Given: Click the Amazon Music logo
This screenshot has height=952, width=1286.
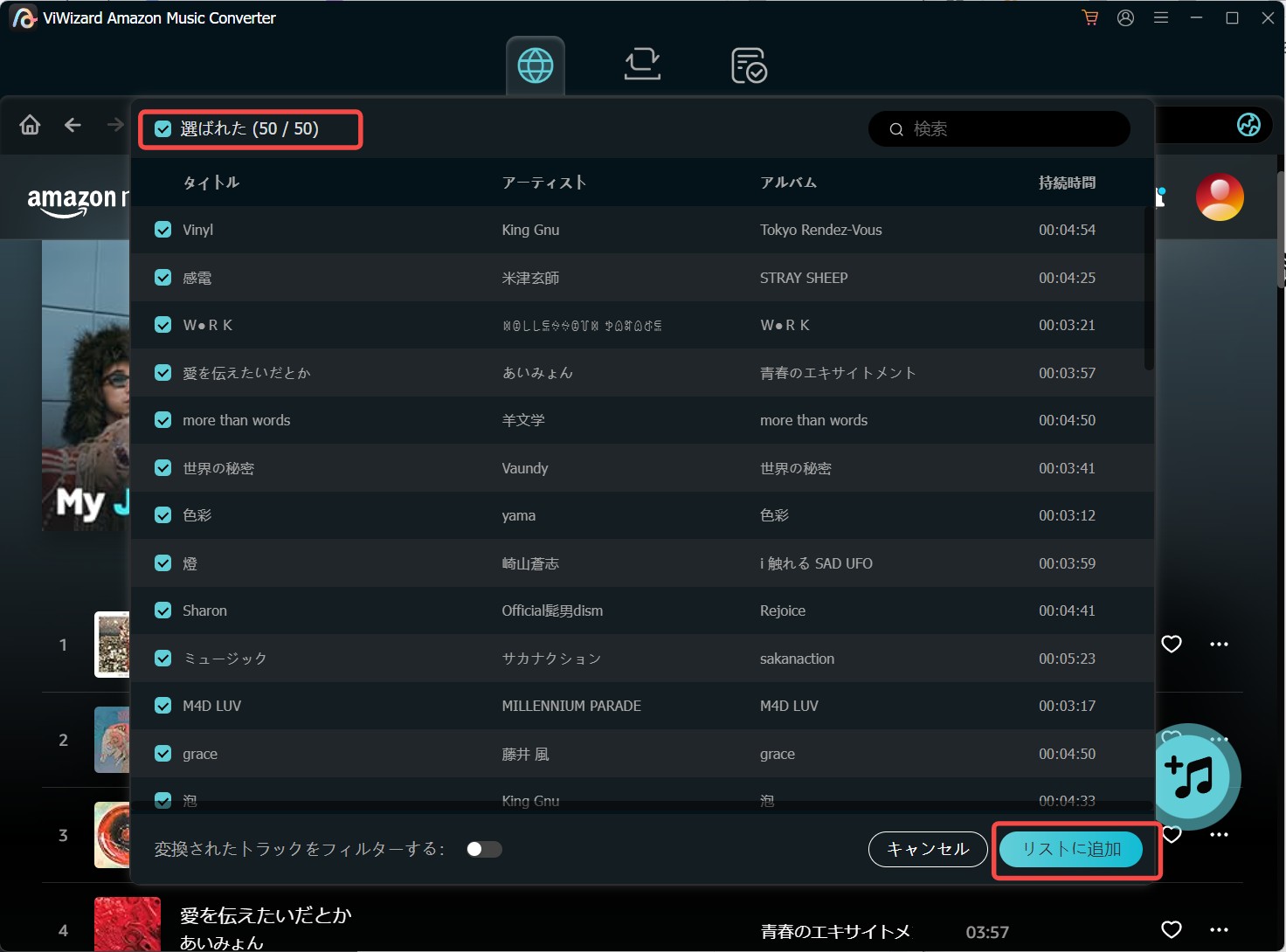Looking at the screenshot, I should 77,200.
